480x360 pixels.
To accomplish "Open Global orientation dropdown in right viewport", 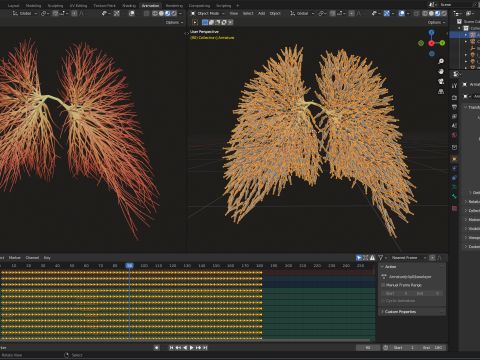I will [x=302, y=13].
